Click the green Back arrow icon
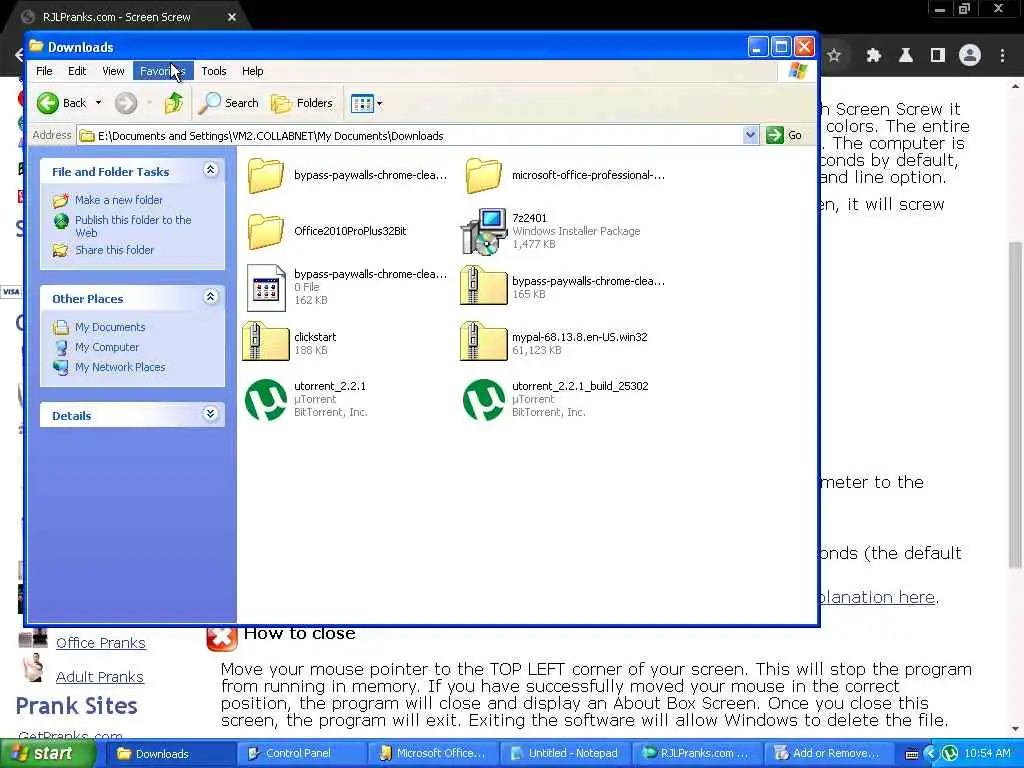This screenshot has height=768, width=1024. coord(48,103)
